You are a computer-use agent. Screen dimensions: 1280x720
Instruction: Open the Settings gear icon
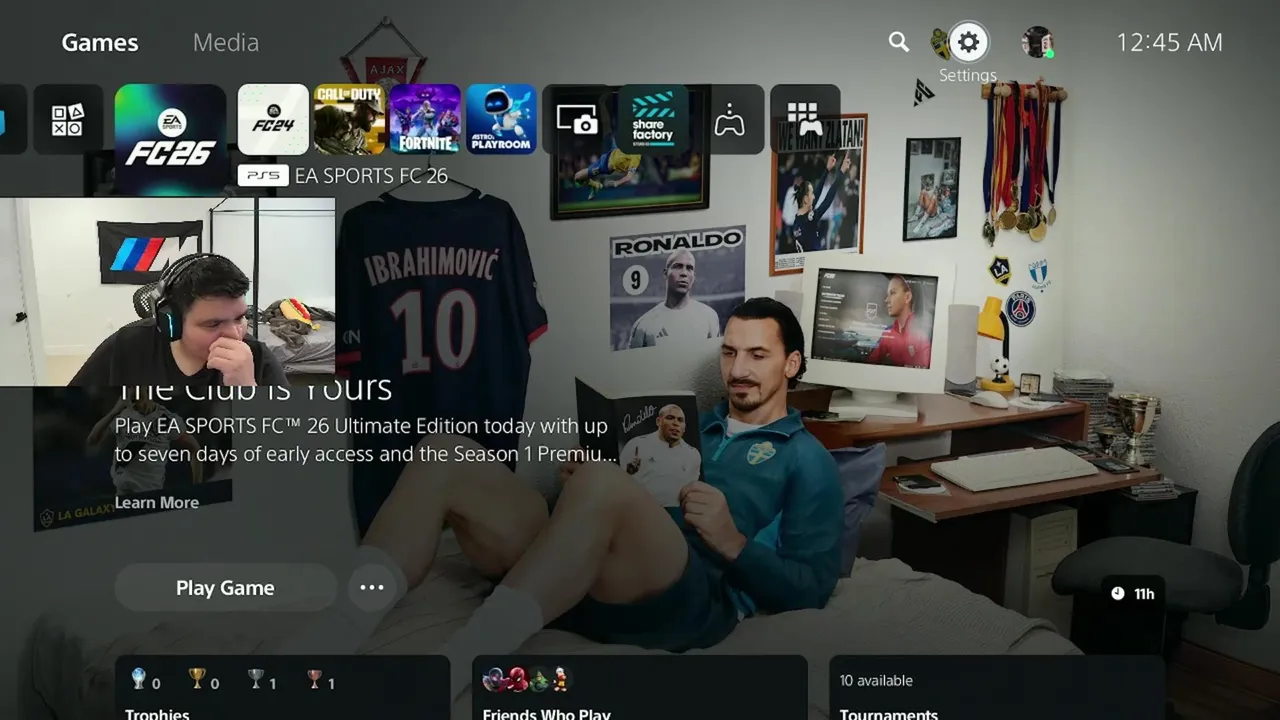point(968,42)
